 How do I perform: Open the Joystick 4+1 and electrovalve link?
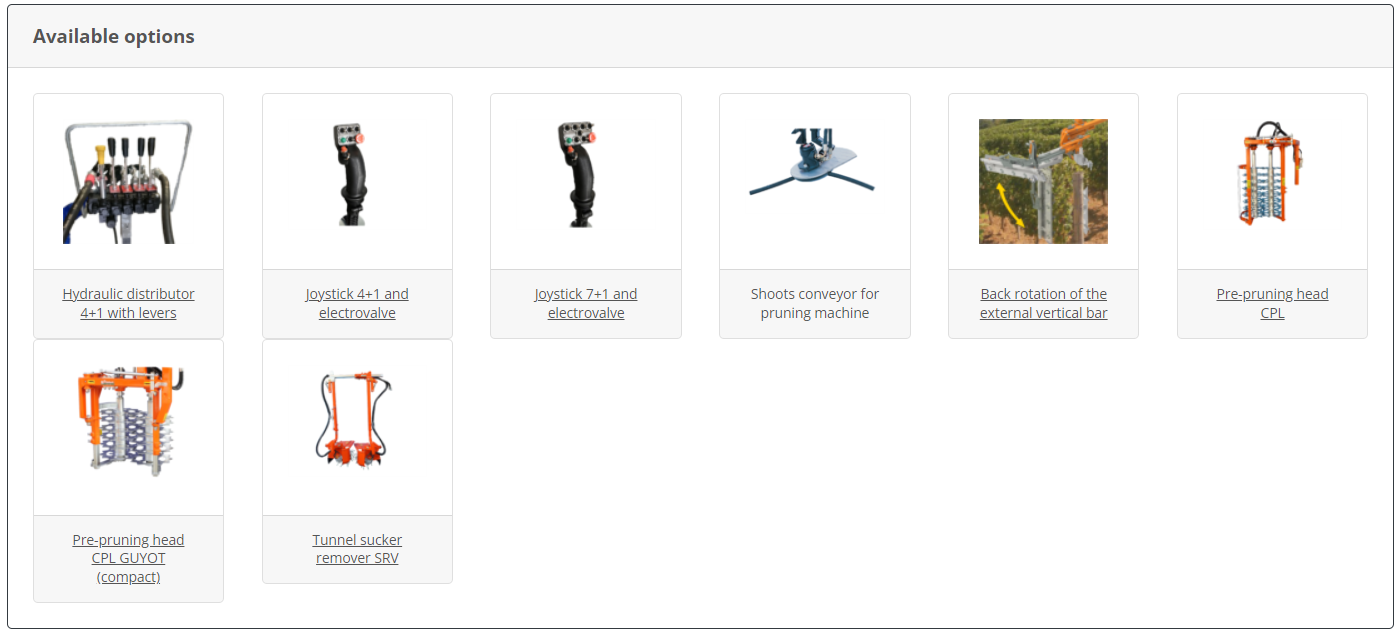(357, 304)
